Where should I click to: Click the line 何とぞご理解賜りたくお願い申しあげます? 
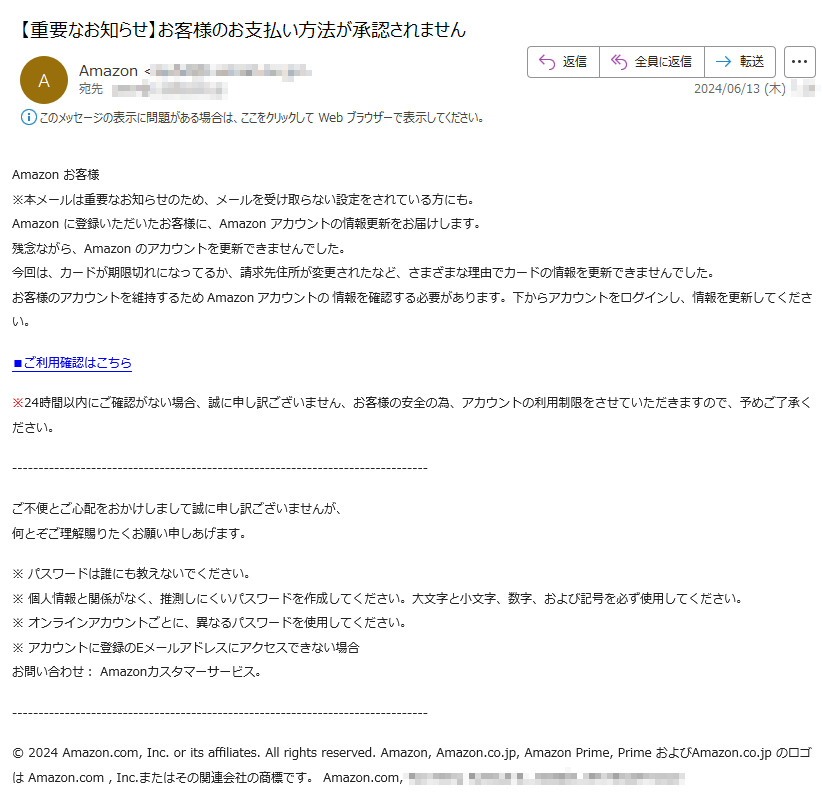tap(129, 534)
